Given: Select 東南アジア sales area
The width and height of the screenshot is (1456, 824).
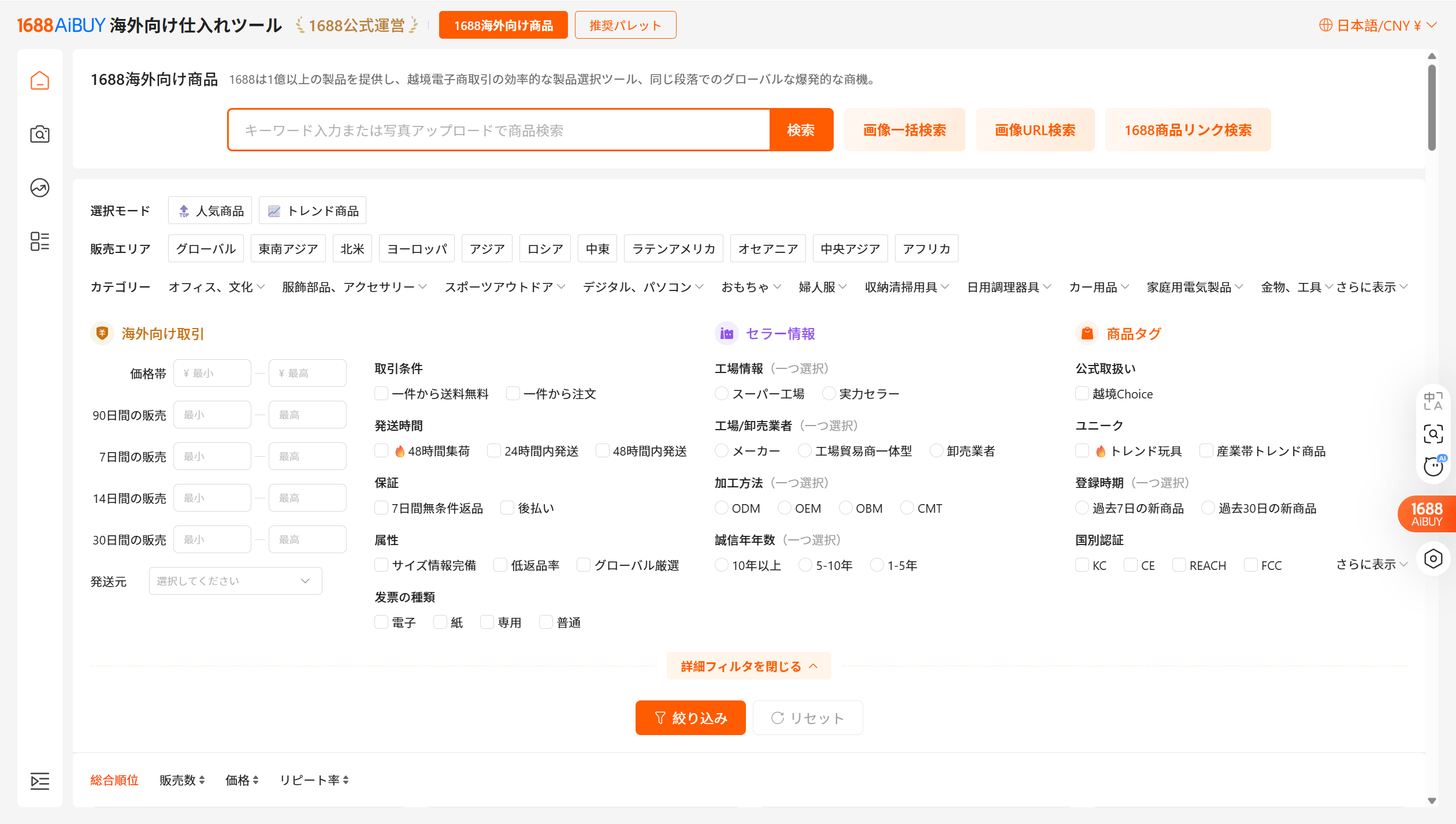Looking at the screenshot, I should (288, 249).
